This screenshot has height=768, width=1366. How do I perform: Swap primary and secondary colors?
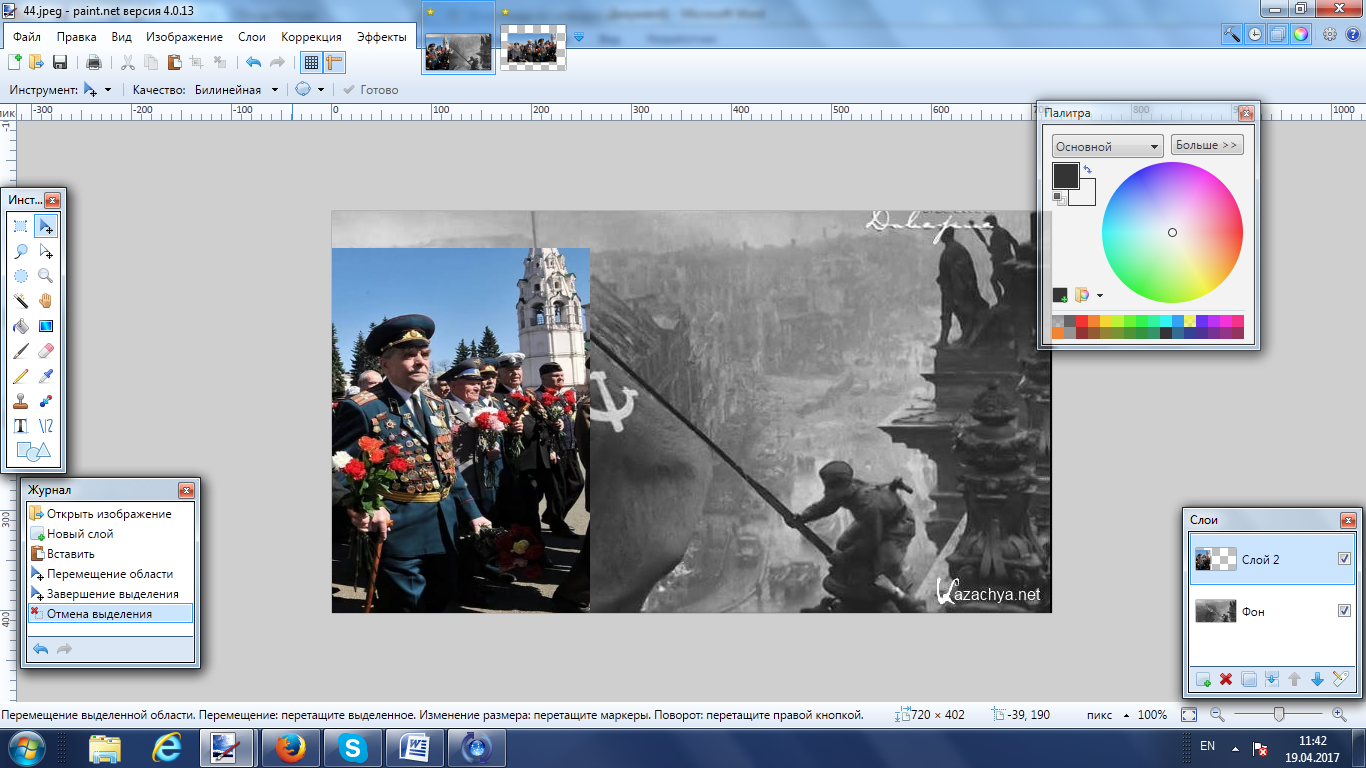coord(1087,170)
